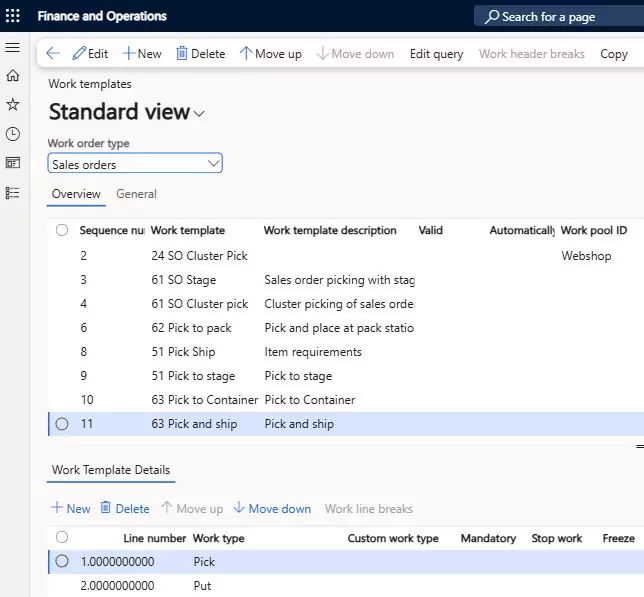
Task: Open Favorites star icon in sidebar
Action: [x=13, y=104]
